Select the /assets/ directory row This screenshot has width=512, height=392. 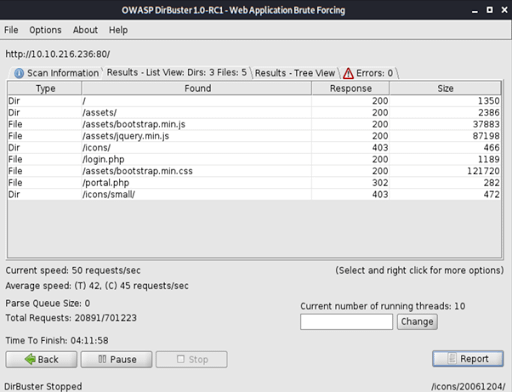(x=254, y=113)
